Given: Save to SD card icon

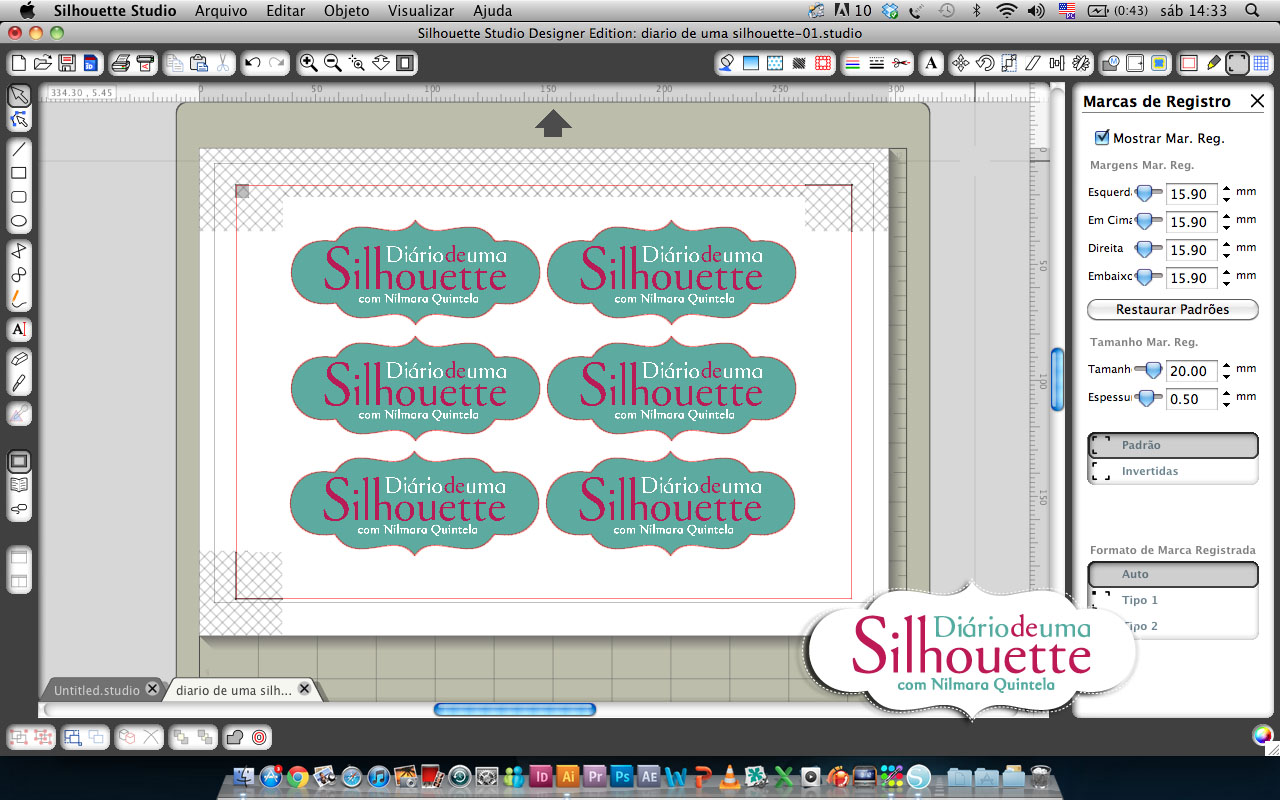Looking at the screenshot, I should 91,63.
